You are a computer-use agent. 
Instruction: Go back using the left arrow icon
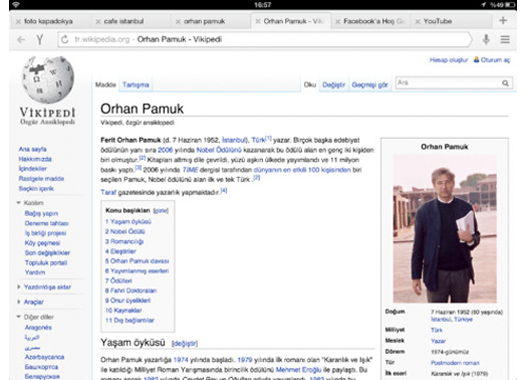click(21, 40)
